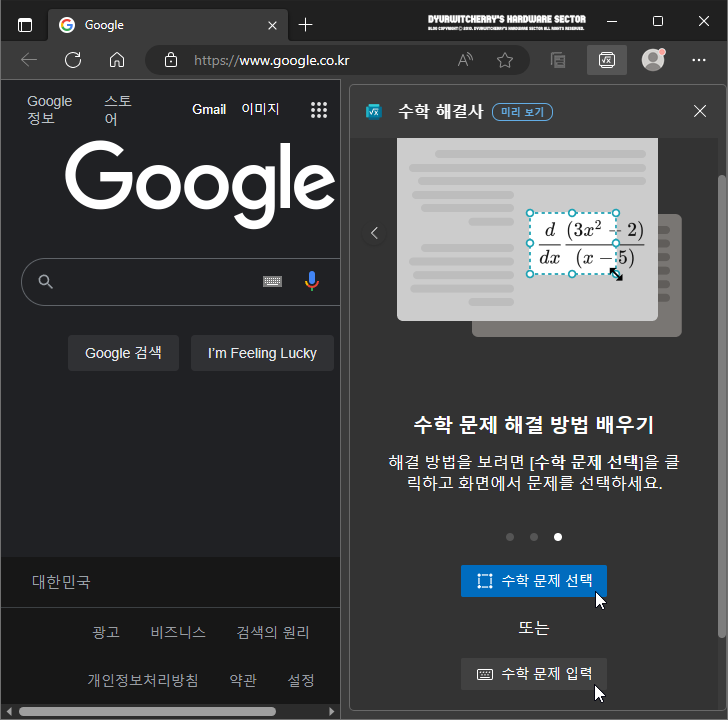Open Google apps grid

[319, 110]
